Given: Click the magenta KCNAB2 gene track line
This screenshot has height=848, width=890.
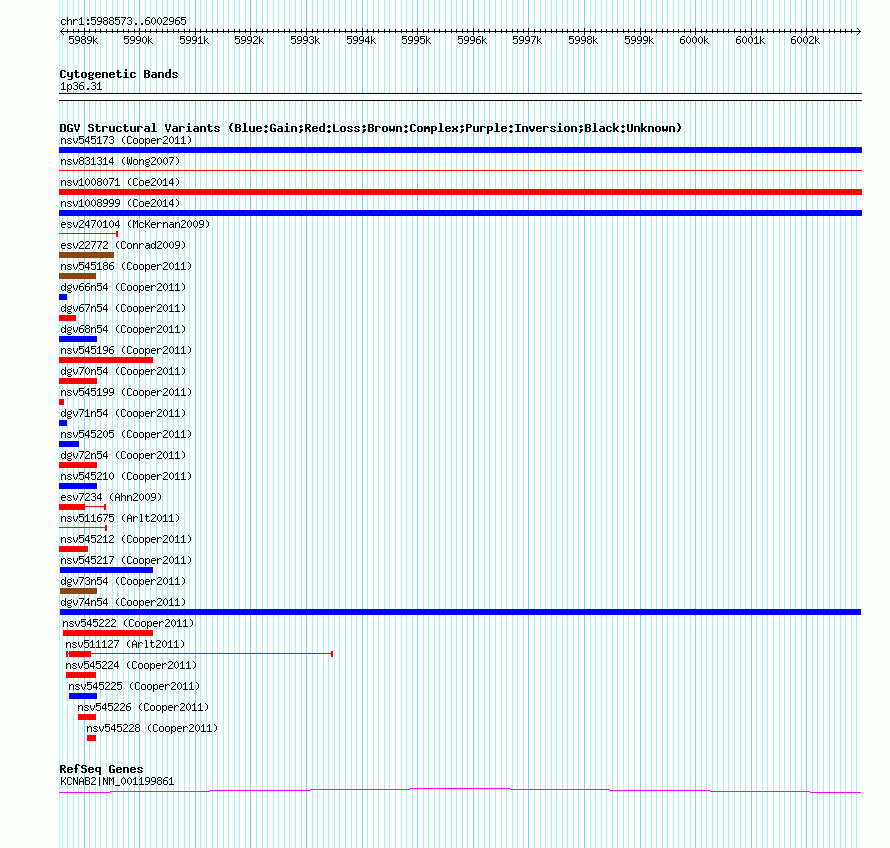Looking at the screenshot, I should point(460,790).
